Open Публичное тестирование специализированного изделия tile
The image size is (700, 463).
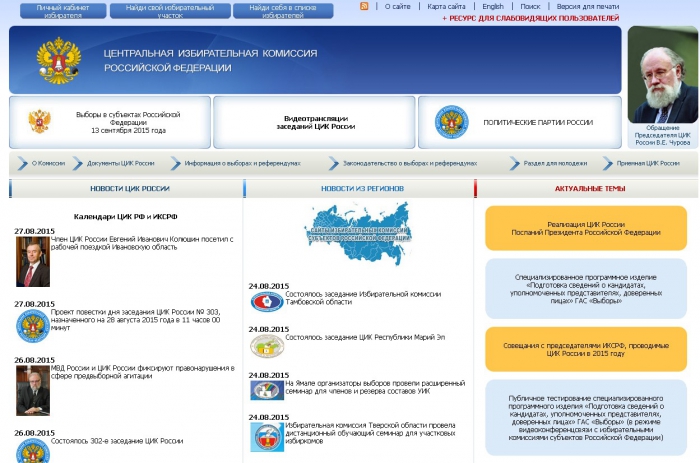click(586, 418)
